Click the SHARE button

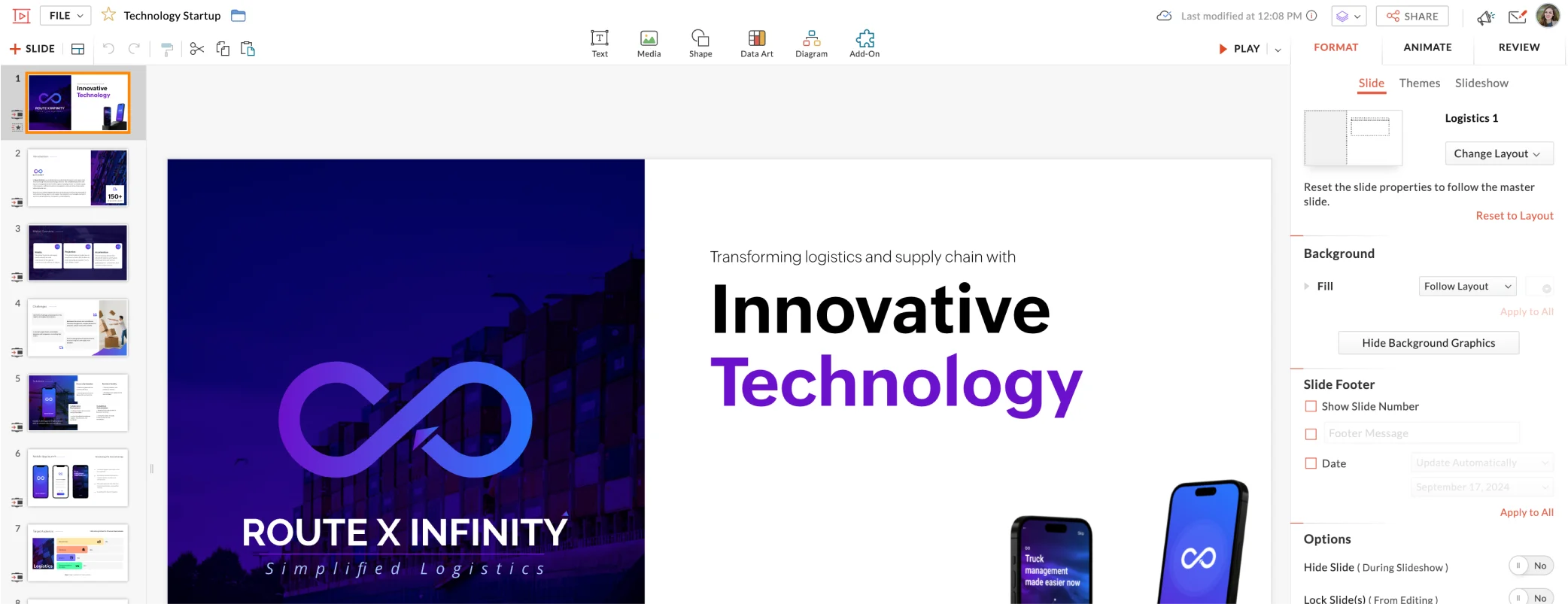coord(1412,16)
